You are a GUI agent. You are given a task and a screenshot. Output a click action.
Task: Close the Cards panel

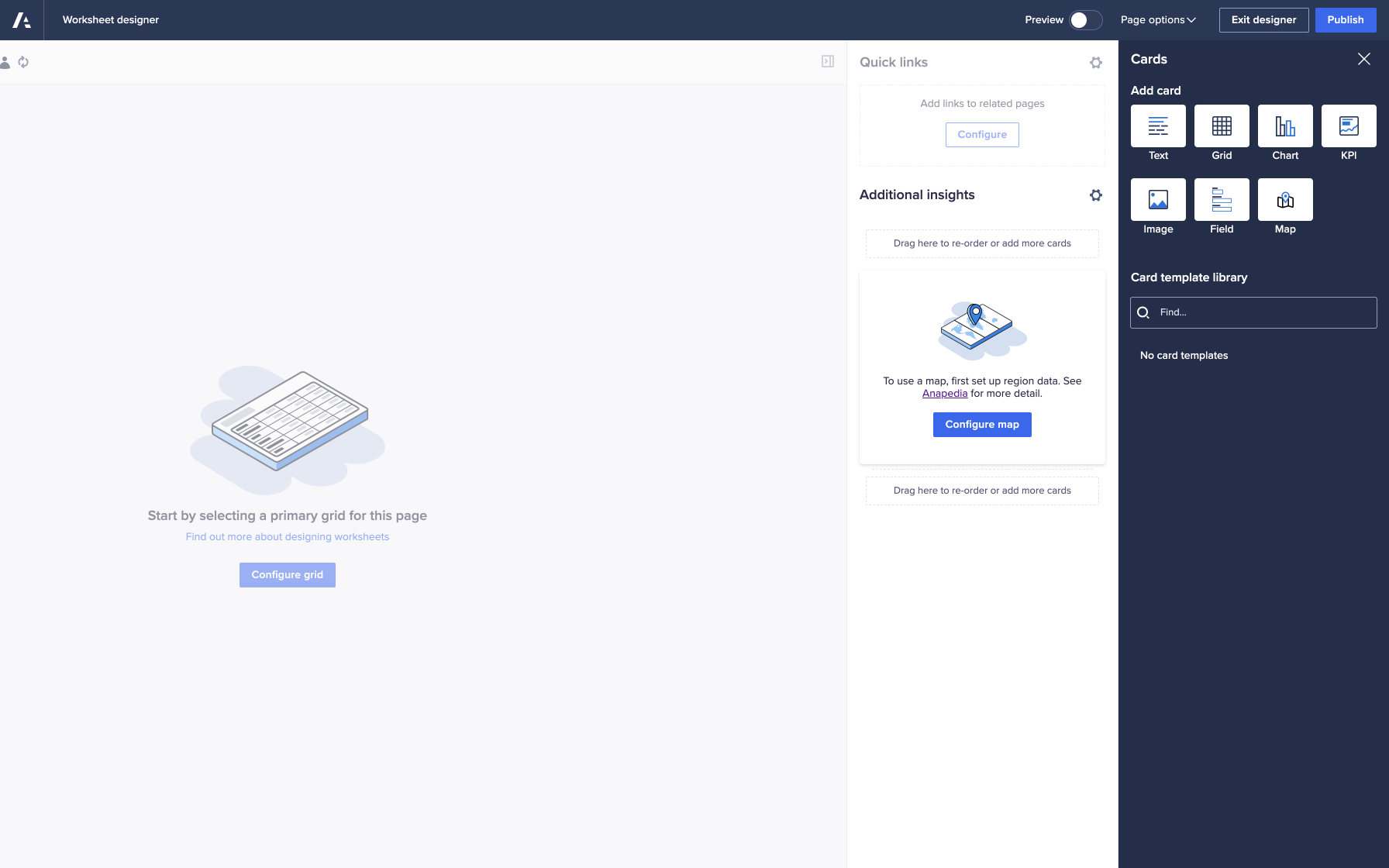click(1364, 59)
